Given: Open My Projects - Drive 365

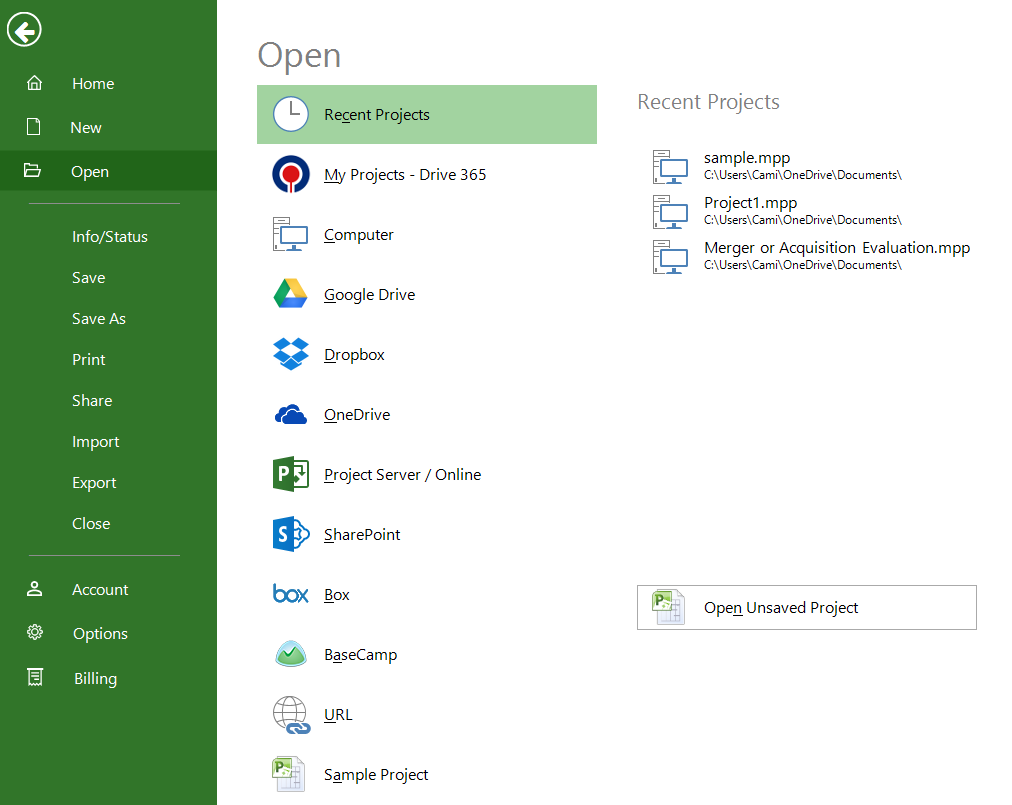Looking at the screenshot, I should tap(404, 174).
